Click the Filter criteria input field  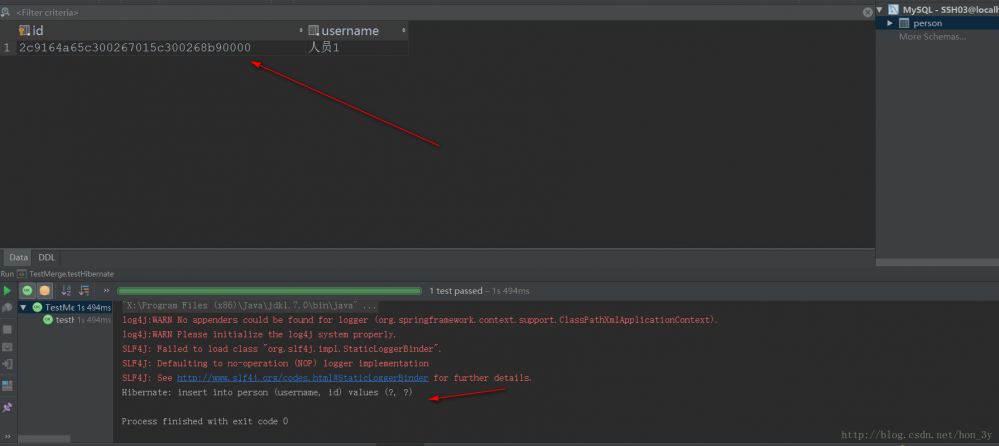tap(200, 12)
